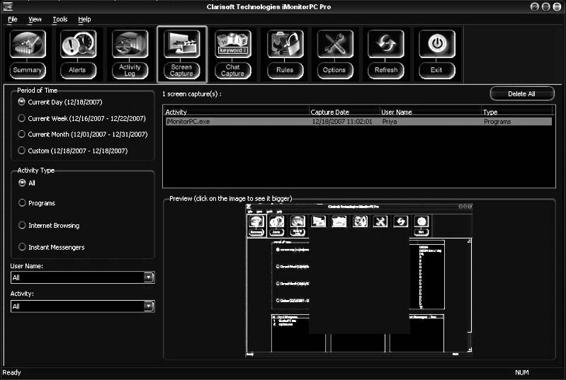This screenshot has width=566, height=380.
Task: Open the Activity Log toolbar icon
Action: [130, 44]
